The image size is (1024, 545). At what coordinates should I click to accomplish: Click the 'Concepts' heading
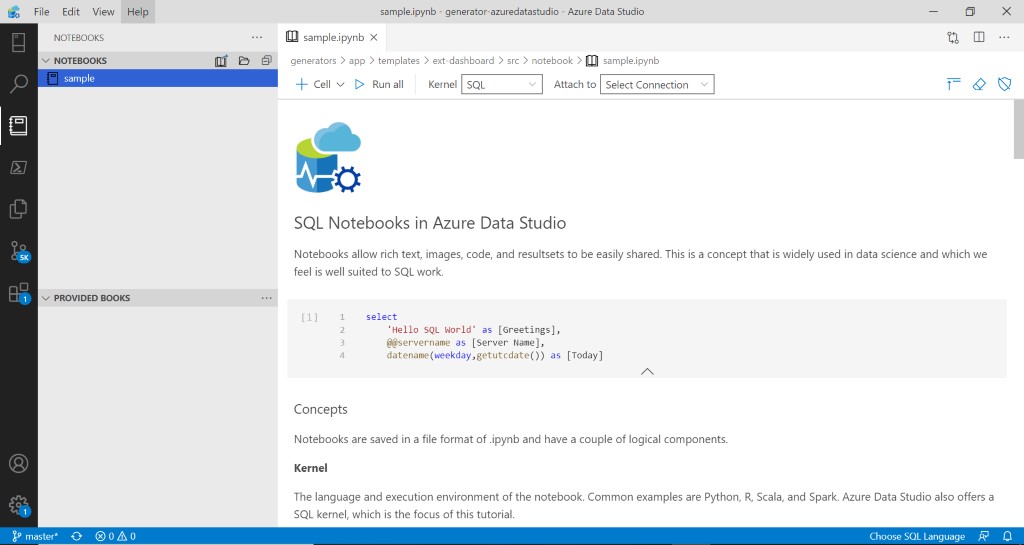[x=321, y=409]
